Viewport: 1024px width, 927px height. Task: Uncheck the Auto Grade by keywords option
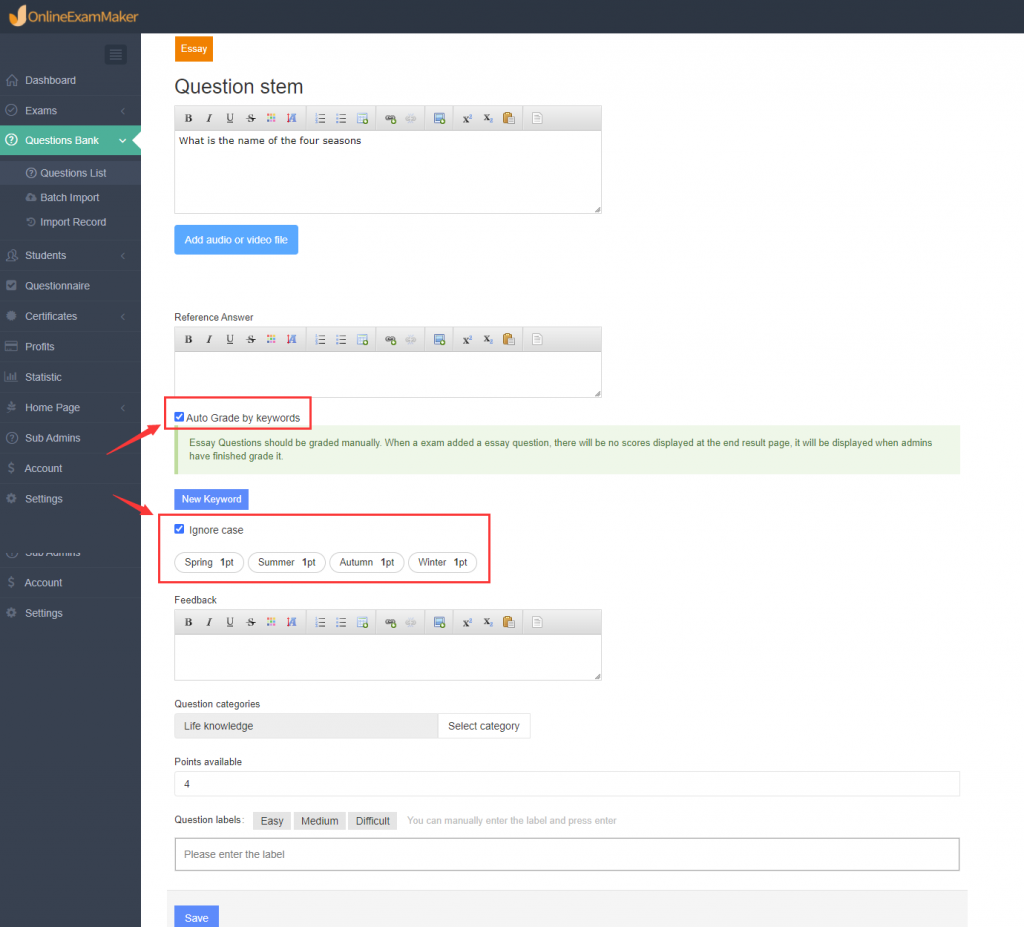coord(179,417)
